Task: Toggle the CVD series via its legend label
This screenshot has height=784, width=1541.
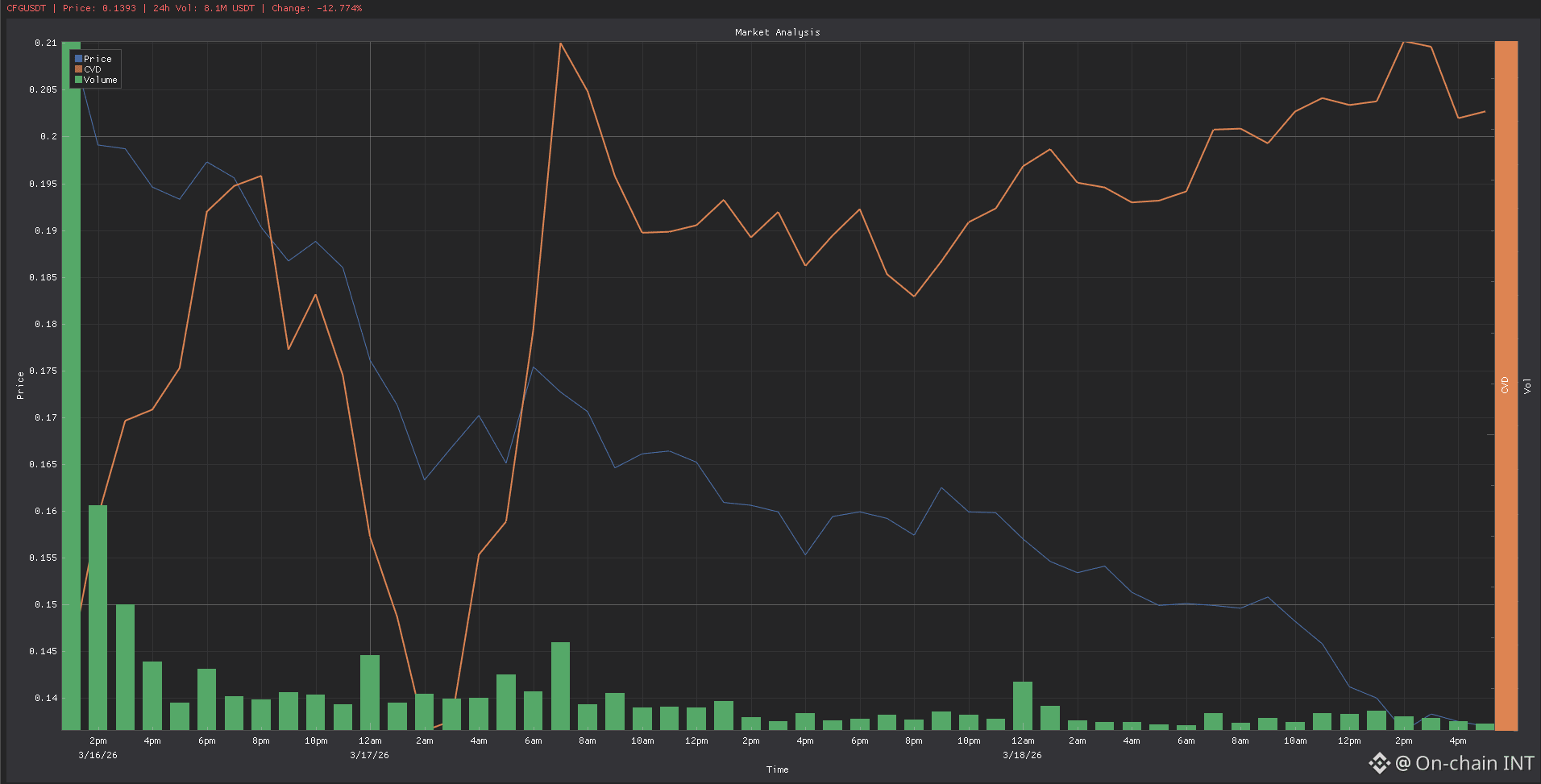Action: (93, 69)
